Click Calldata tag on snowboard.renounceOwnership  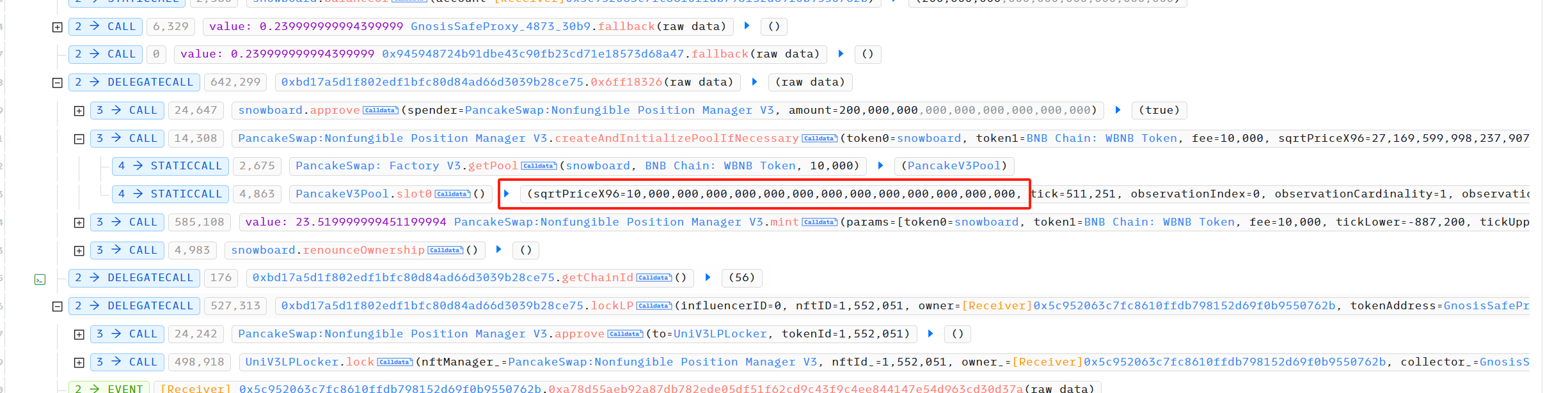(445, 250)
